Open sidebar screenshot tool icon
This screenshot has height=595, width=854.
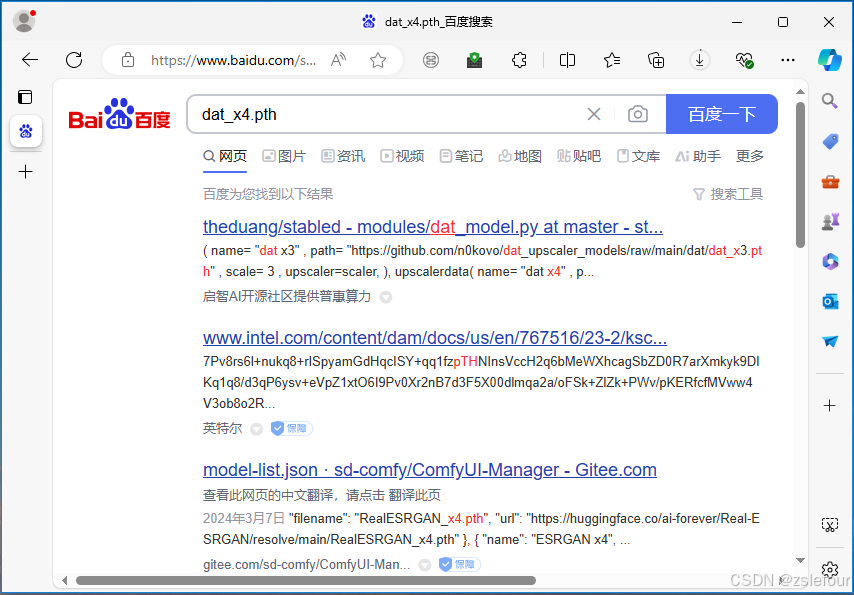(x=829, y=525)
